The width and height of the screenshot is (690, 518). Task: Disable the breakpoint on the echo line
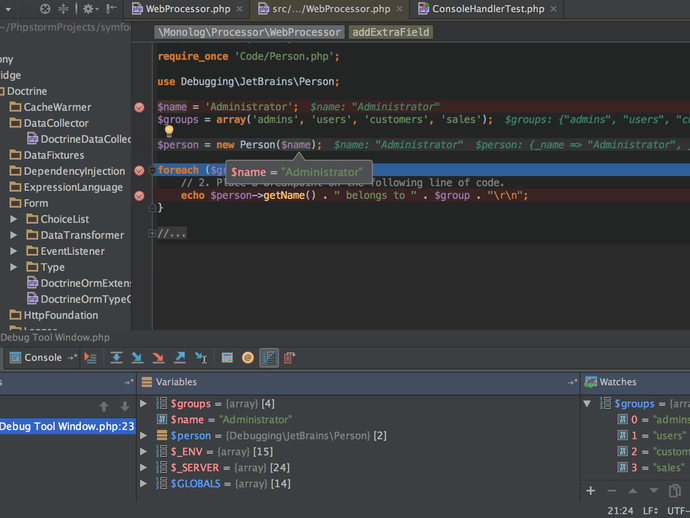coord(139,196)
